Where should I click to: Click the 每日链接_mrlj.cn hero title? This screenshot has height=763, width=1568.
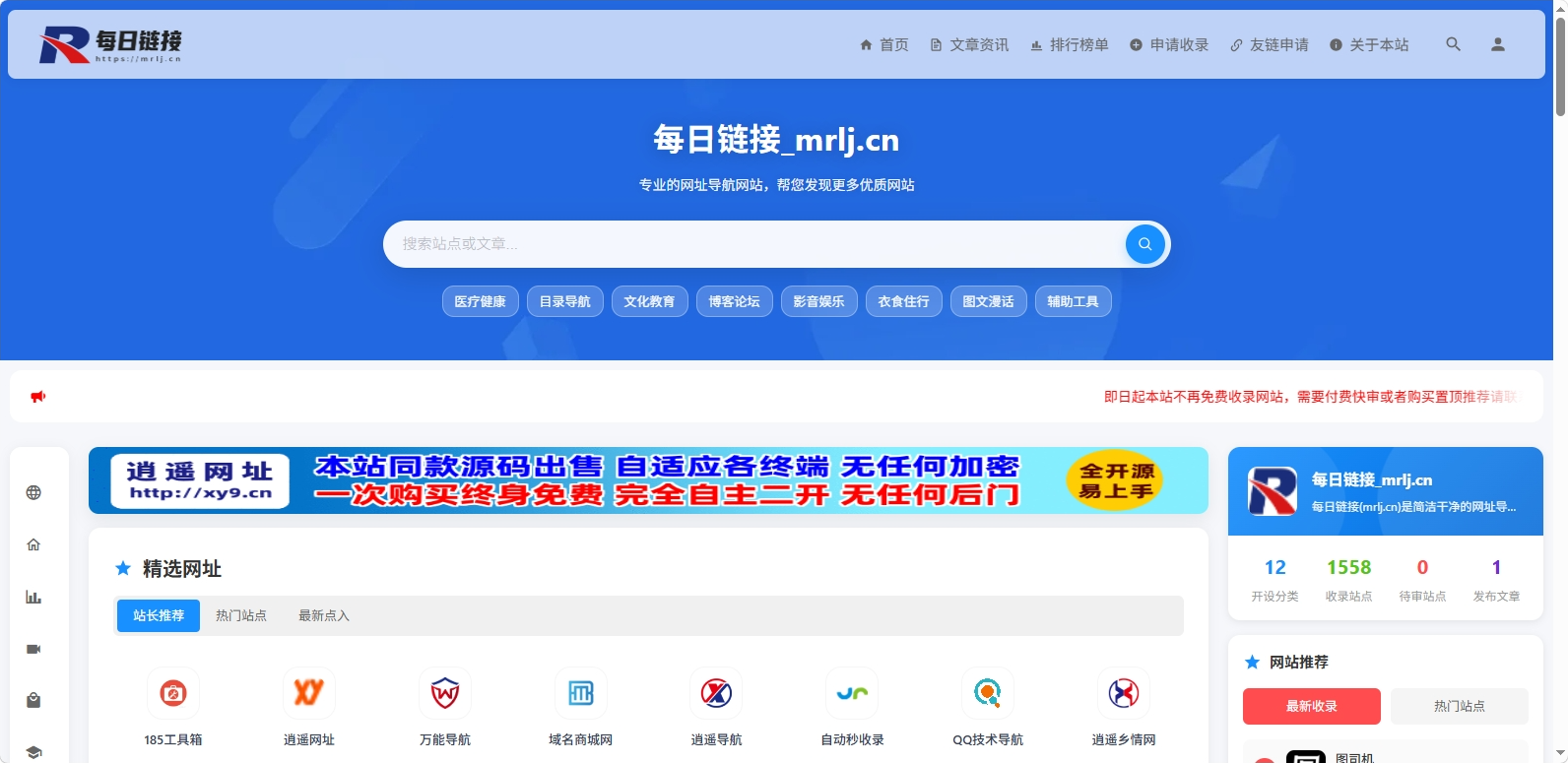[776, 140]
